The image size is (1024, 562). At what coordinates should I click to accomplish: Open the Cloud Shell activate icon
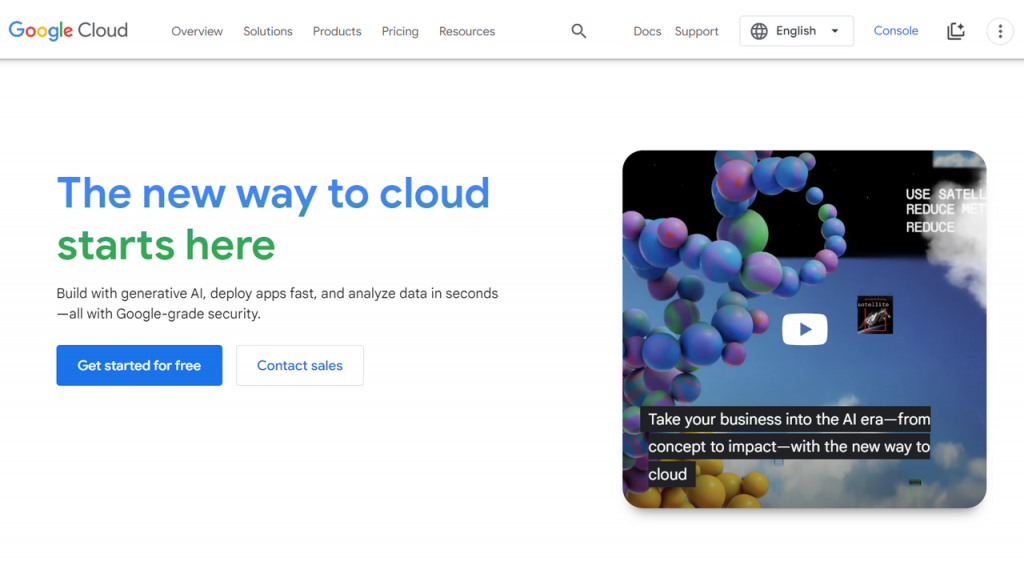click(955, 31)
